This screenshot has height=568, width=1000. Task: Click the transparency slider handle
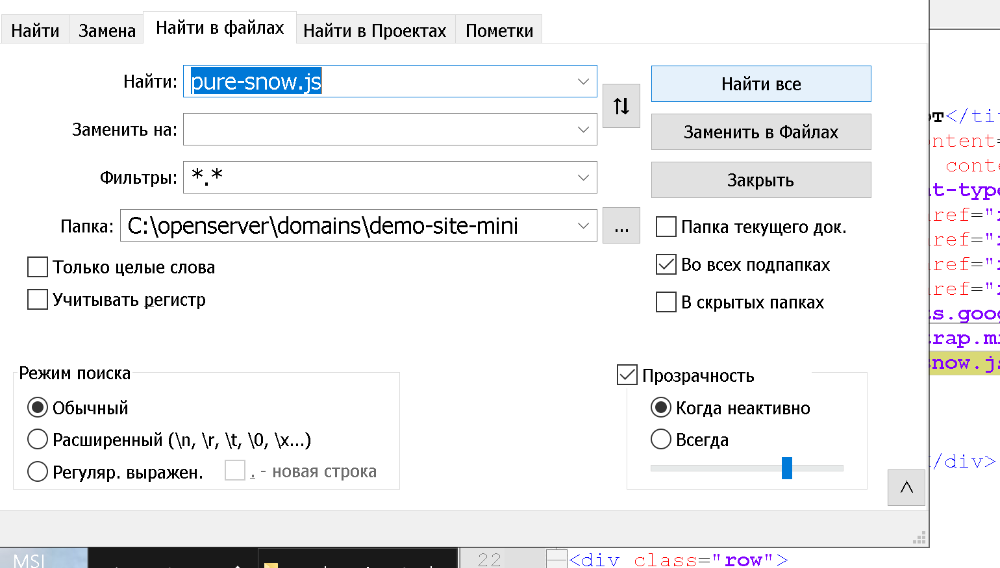(787, 467)
